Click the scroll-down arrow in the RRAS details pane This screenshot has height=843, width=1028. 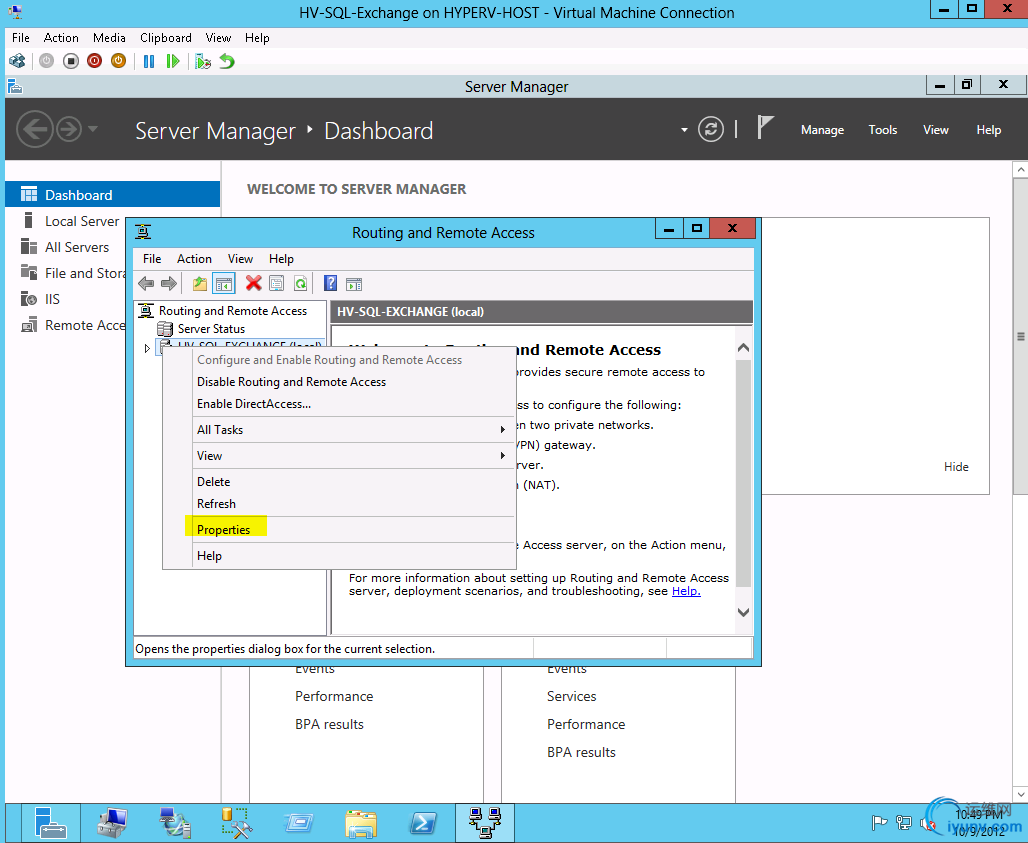(x=743, y=612)
